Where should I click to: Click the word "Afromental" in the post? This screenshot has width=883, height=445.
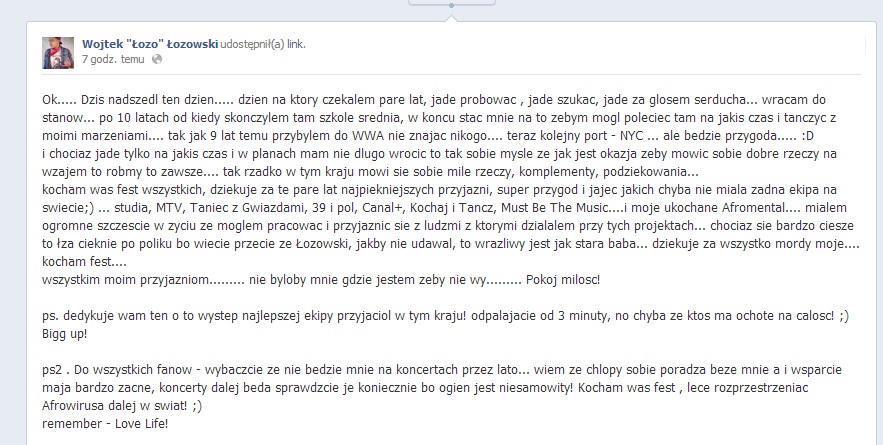[x=755, y=208]
